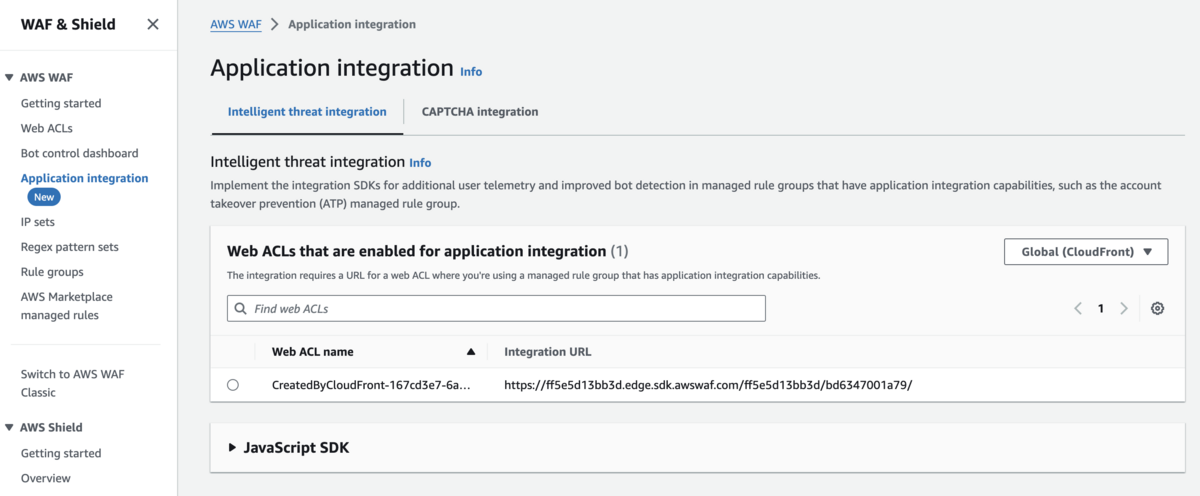
Task: Open Web ACLs in the sidebar
Action: (47, 128)
